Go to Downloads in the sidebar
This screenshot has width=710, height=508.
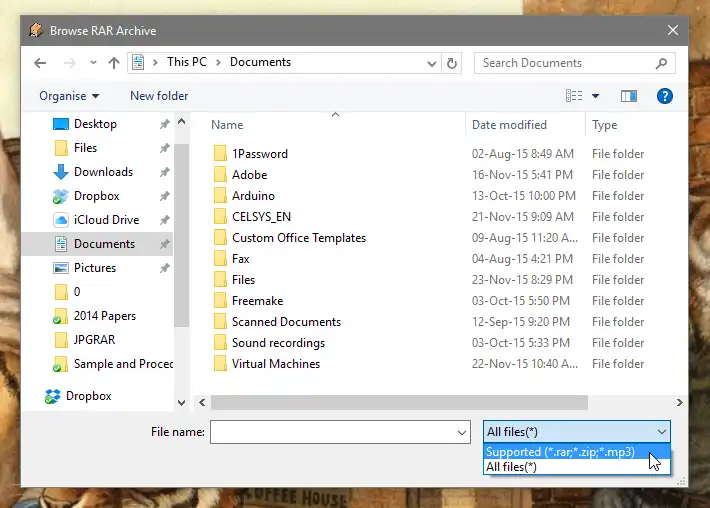pyautogui.click(x=103, y=172)
